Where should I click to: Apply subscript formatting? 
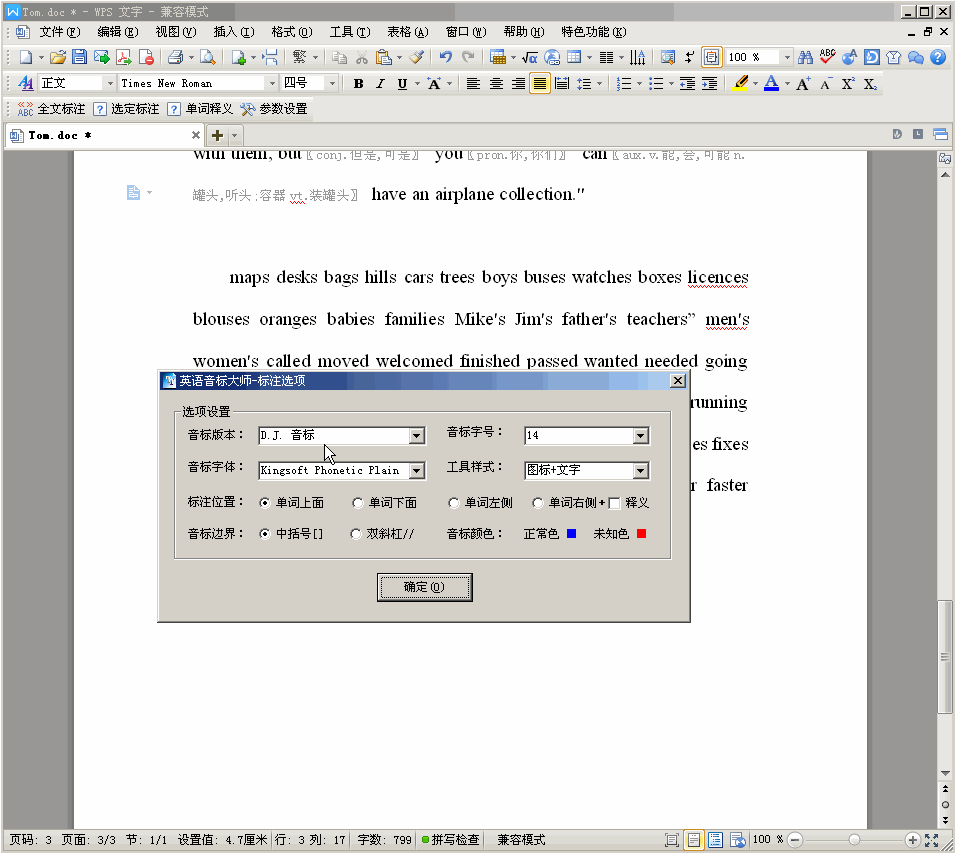click(x=870, y=83)
